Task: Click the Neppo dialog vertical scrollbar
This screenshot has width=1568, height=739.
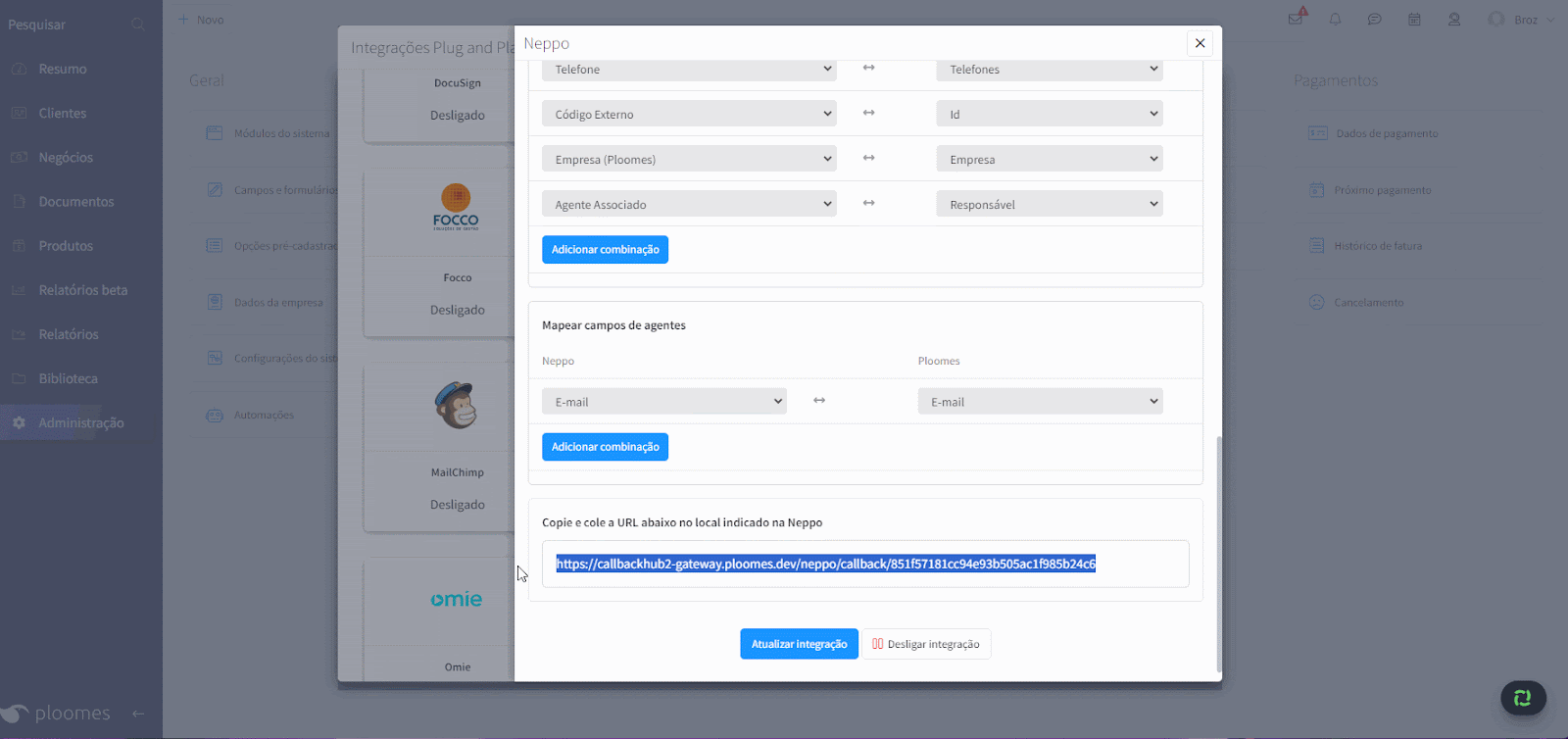Action: coord(1219,555)
